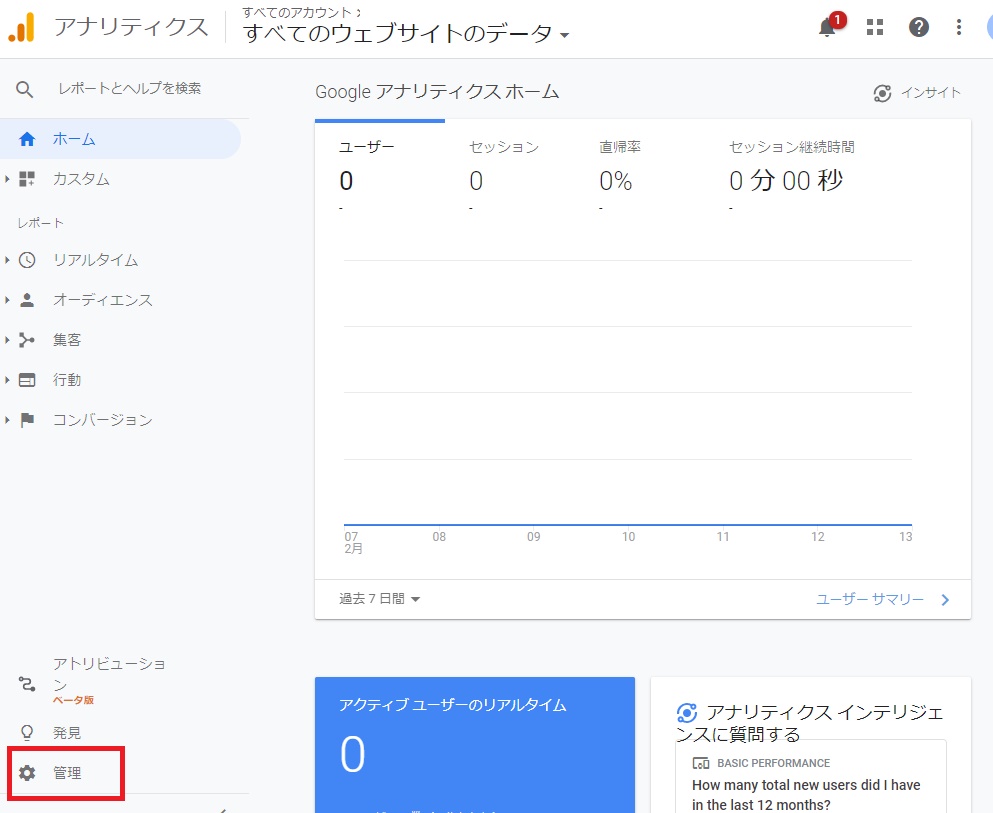Click the ホーム house icon
The width and height of the screenshot is (993, 813).
[x=27, y=139]
